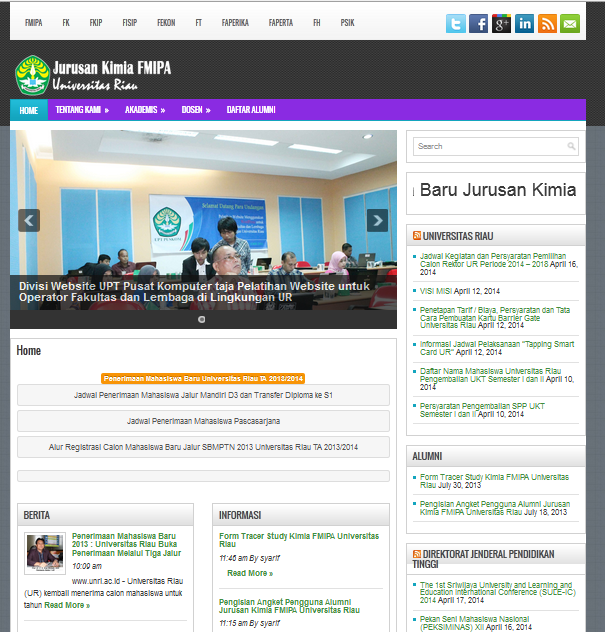Open Jadwal Penerimaan Mahasiswa Pascasarjana button
Viewport: 605px width, 632px height.
pyautogui.click(x=203, y=421)
